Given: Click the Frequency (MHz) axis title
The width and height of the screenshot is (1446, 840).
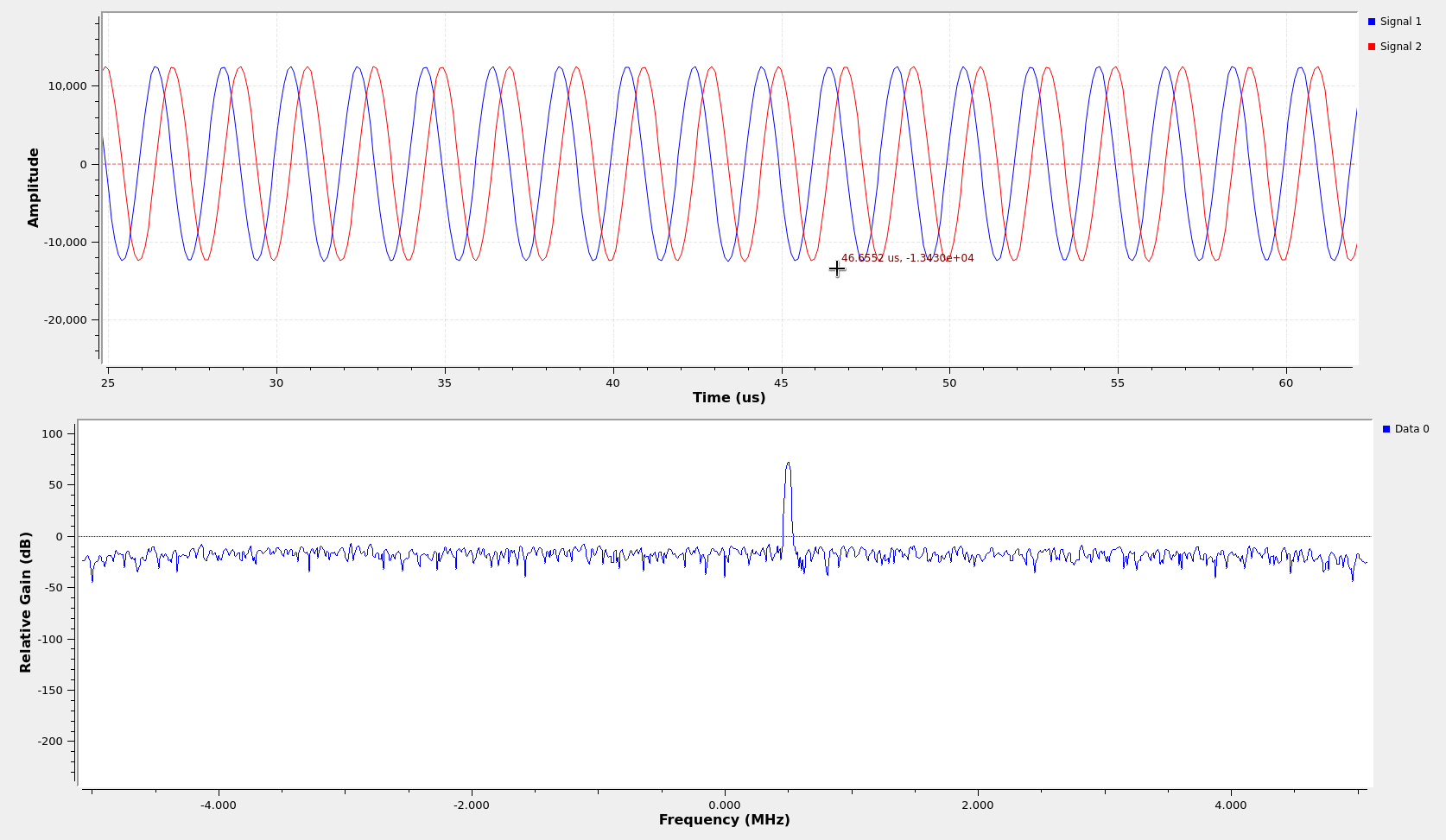Looking at the screenshot, I should pos(724,820).
